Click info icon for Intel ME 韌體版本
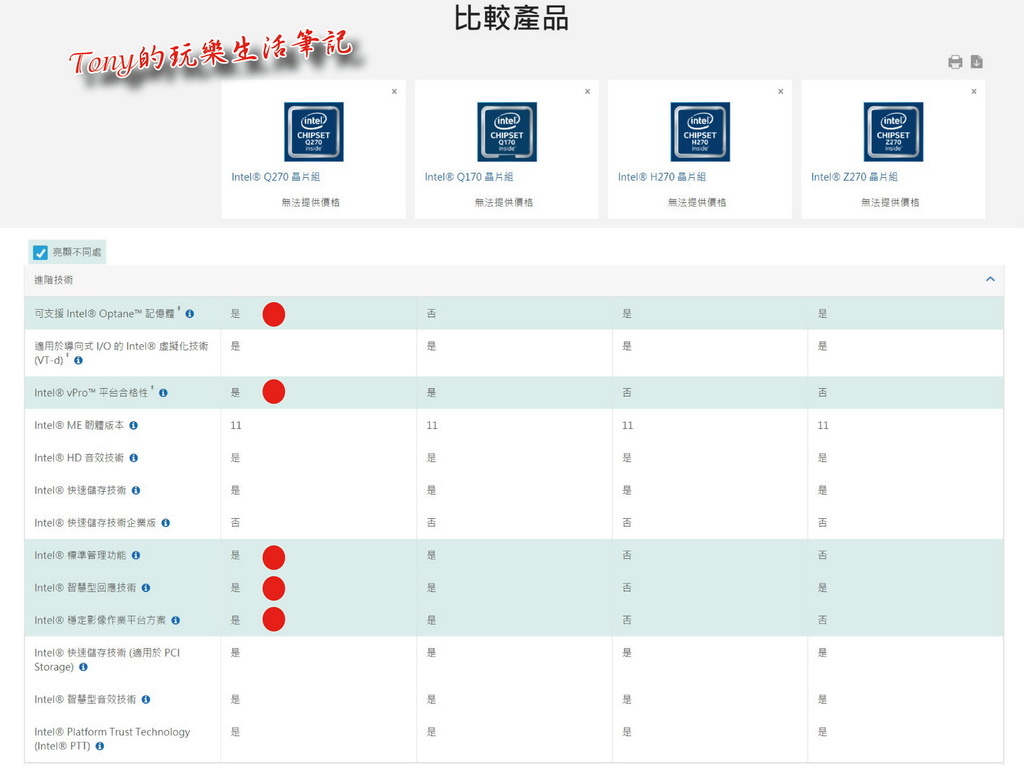 [x=133, y=426]
